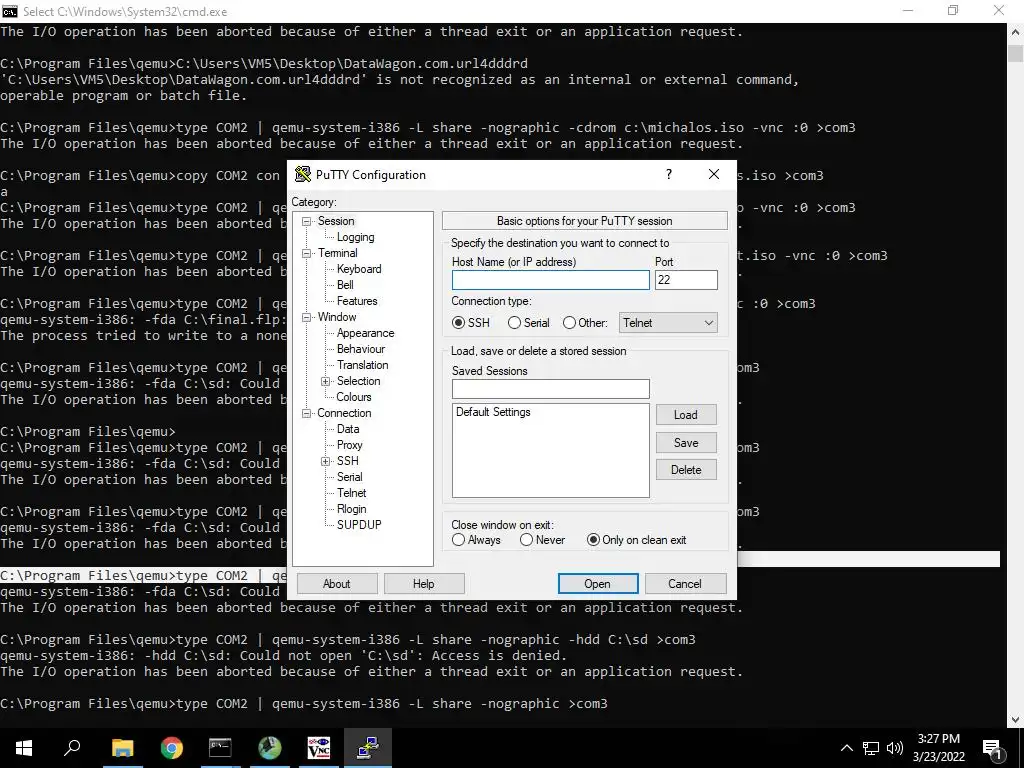
Task: Open Colours settings category
Action: pyautogui.click(x=353, y=397)
